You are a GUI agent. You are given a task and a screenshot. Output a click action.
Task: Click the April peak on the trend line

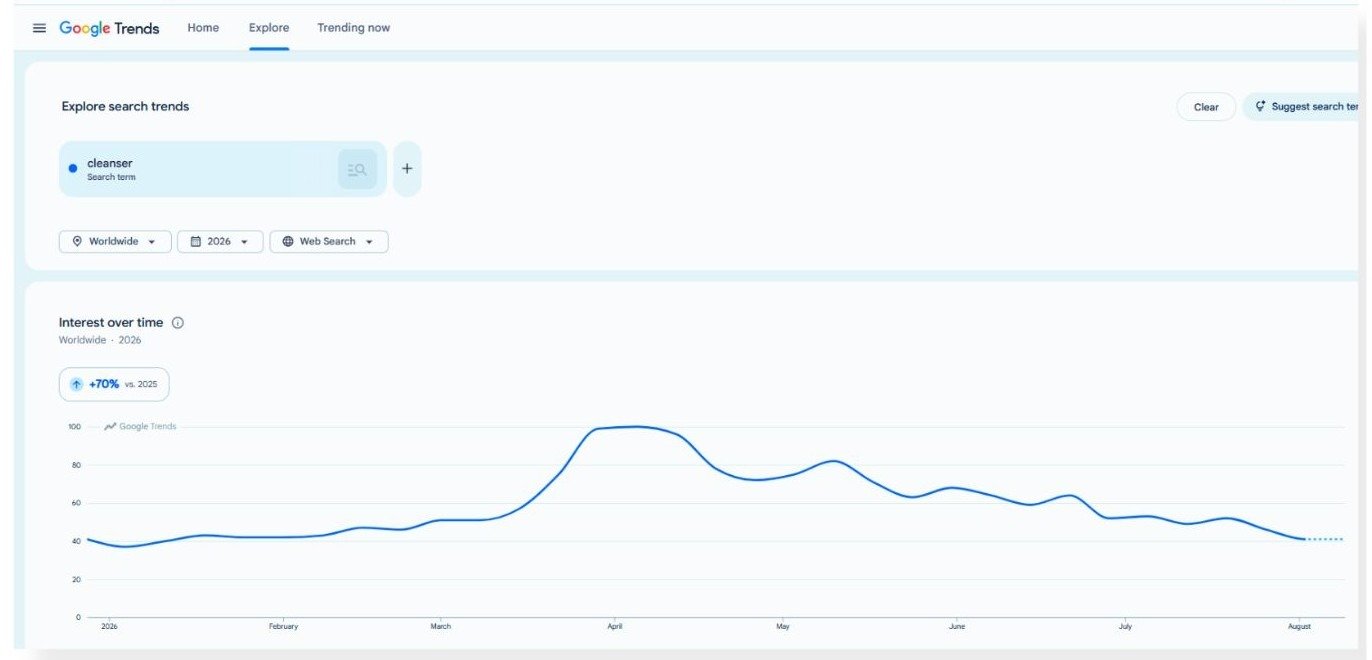[x=636, y=427]
